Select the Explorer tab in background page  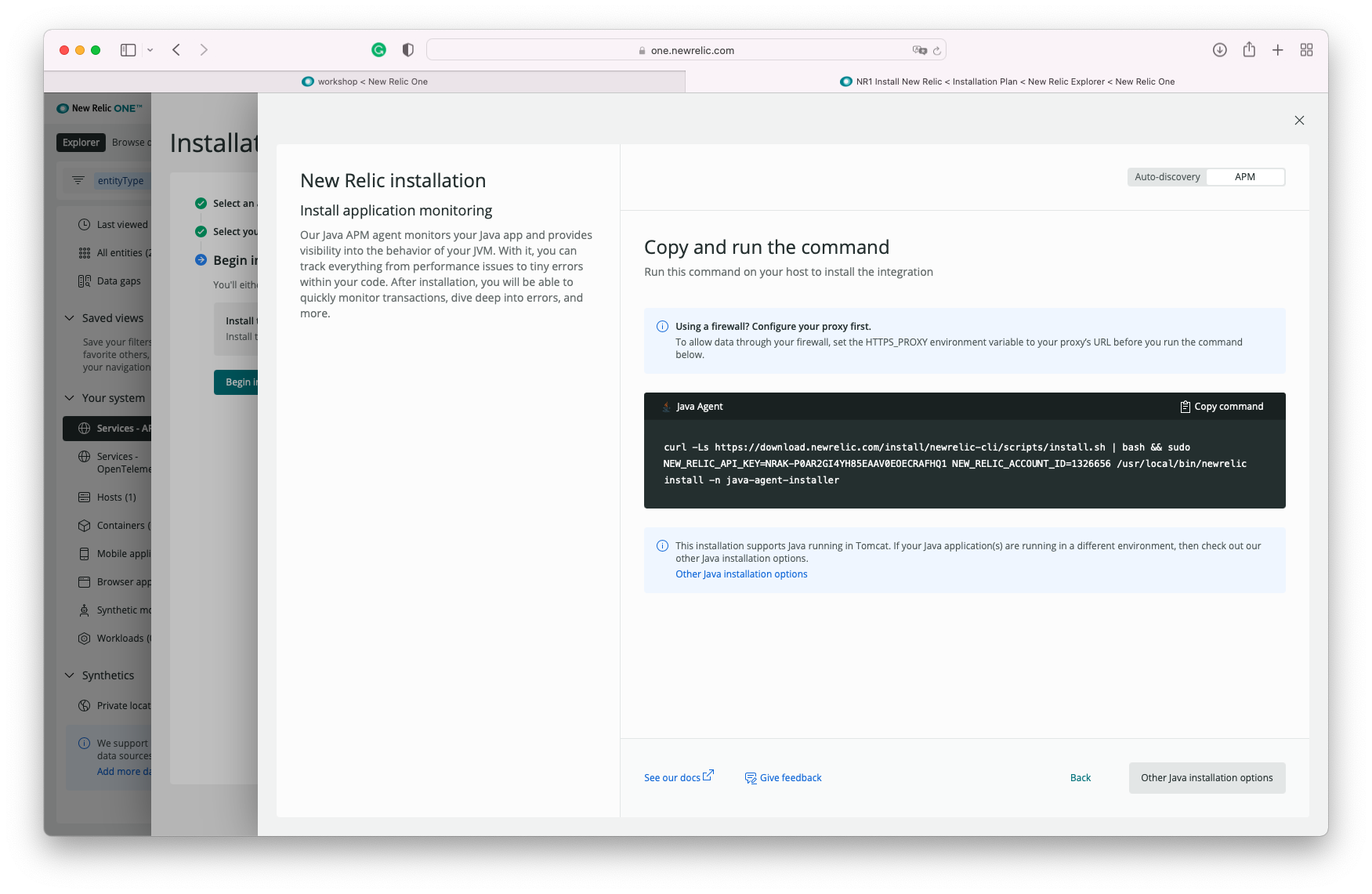(x=81, y=143)
